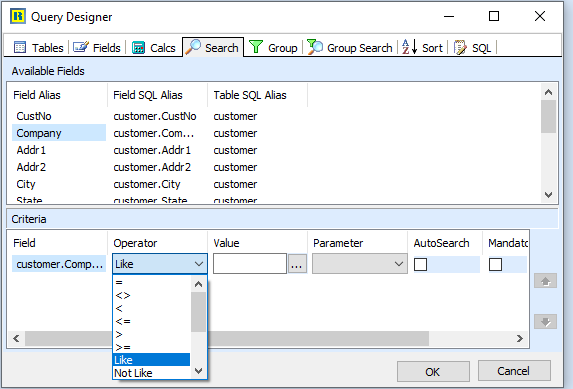Screen dimensions: 573x389
Task: Click customer.Addr1 SQL alias cell
Action: pyautogui.click(x=152, y=150)
